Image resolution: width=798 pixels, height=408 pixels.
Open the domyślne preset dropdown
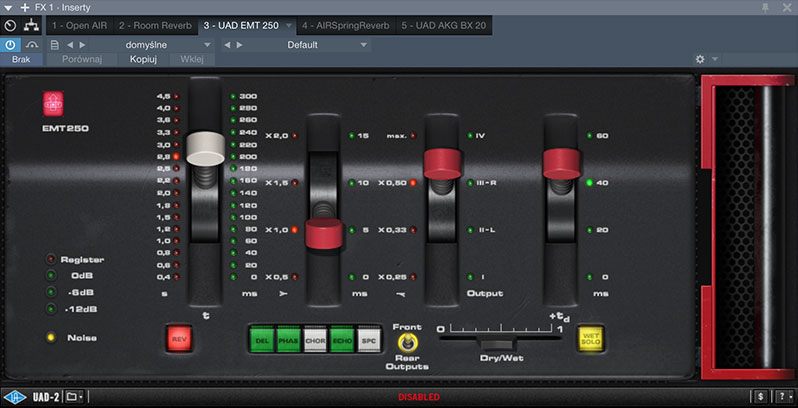[x=209, y=45]
